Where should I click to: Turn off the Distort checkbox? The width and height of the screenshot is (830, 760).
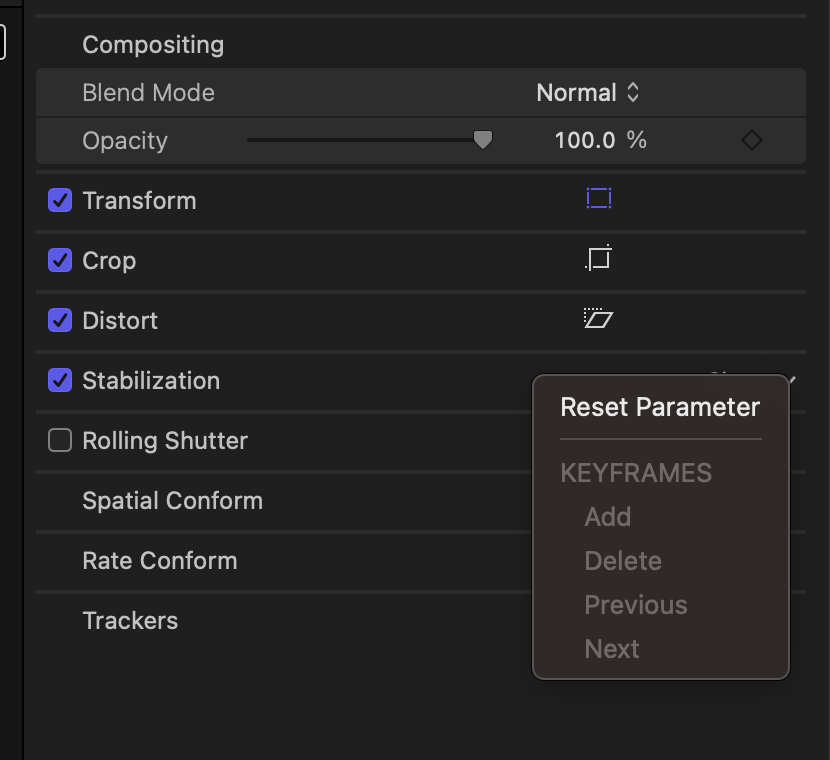60,321
